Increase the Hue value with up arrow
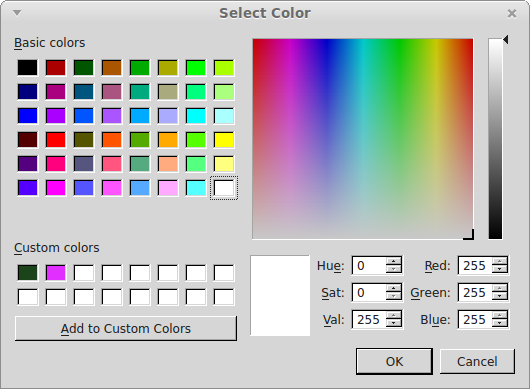Screen dimensions: 530x389 point(393,261)
